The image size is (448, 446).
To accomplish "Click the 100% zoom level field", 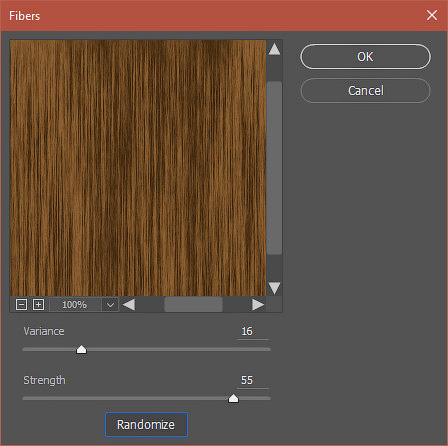I will (75, 305).
